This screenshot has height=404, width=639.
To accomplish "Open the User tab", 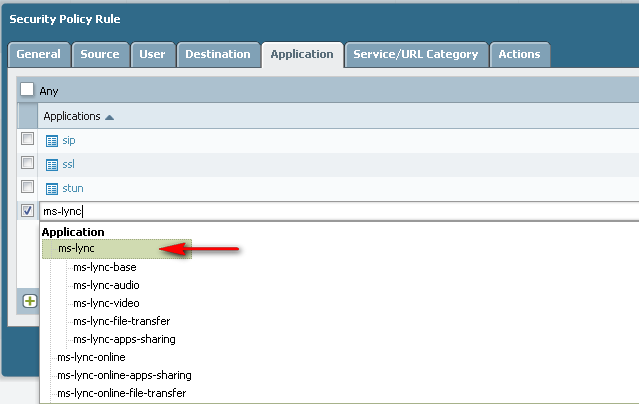I will [152, 54].
